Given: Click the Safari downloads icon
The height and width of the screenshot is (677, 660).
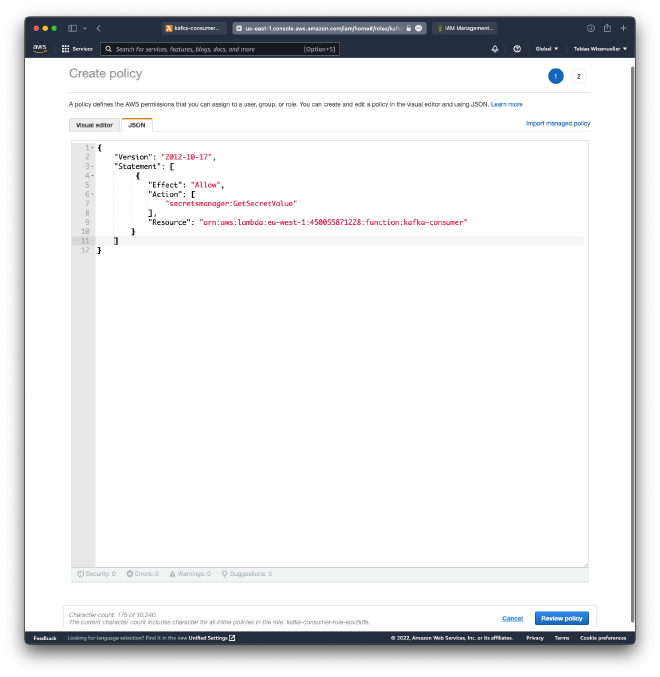Looking at the screenshot, I should tap(590, 28).
